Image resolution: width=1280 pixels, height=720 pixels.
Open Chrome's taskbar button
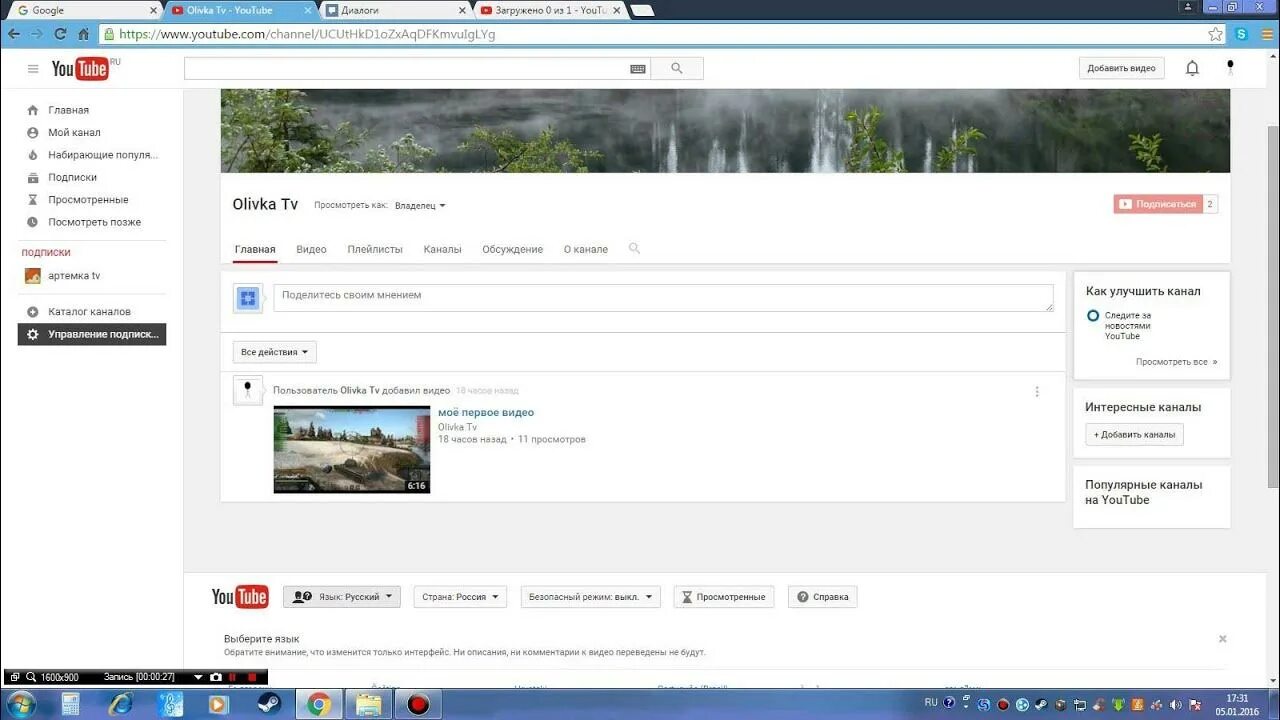(318, 704)
